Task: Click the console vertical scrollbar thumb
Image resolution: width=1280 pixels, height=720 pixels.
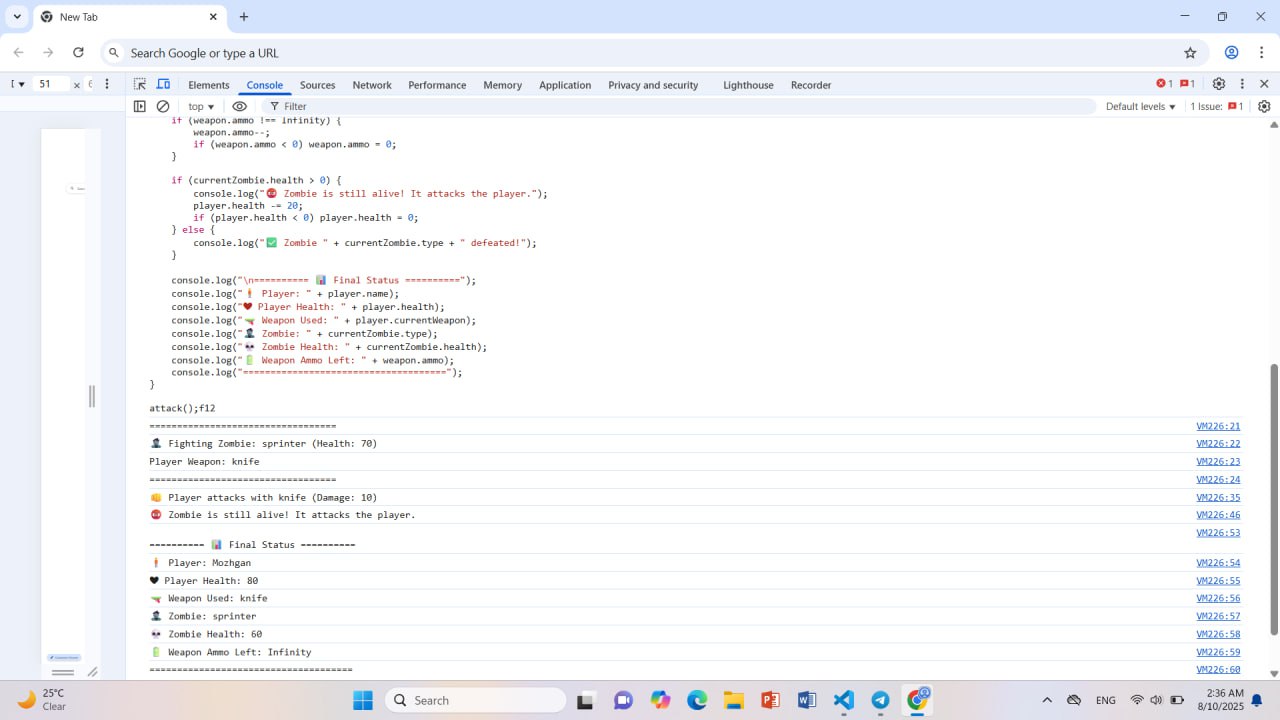Action: [x=1273, y=500]
